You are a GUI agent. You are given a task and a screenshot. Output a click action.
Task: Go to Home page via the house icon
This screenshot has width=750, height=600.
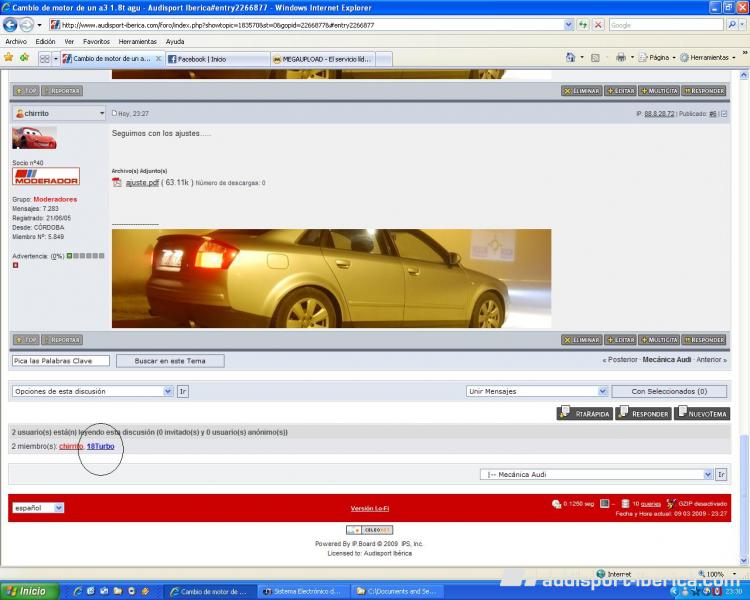(x=570, y=58)
